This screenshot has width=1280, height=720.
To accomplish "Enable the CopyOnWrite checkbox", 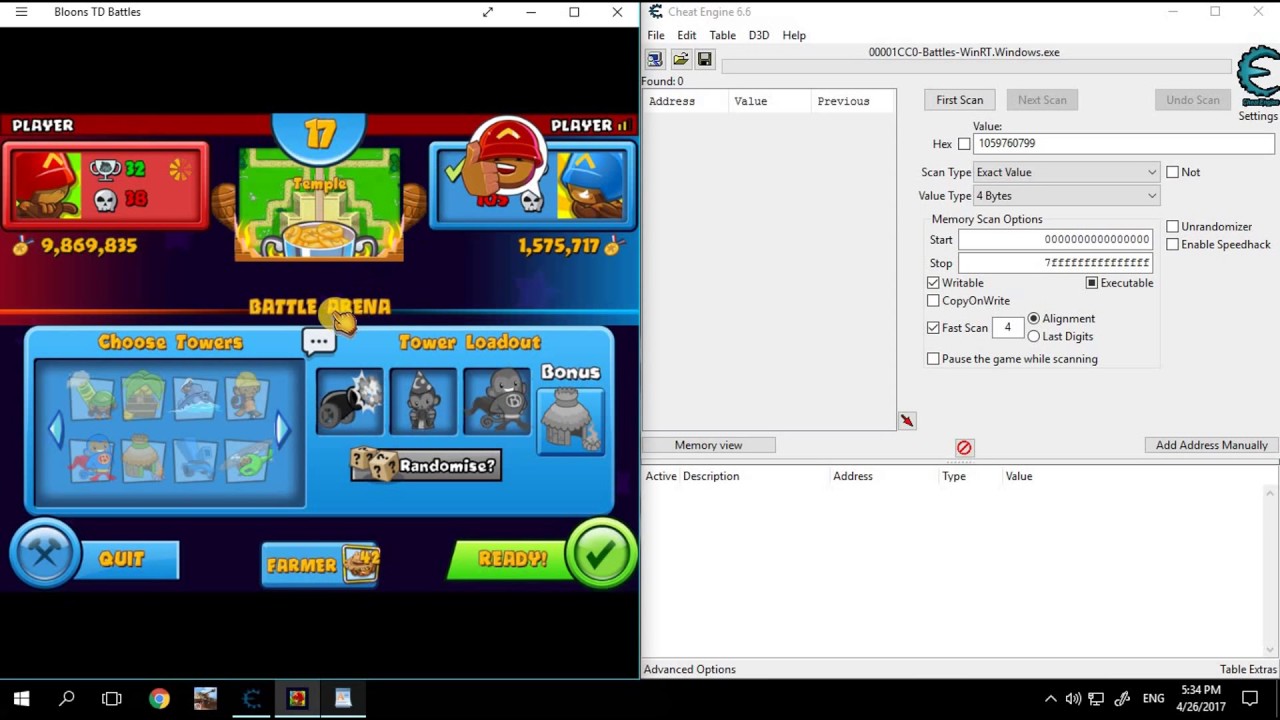I will [933, 301].
